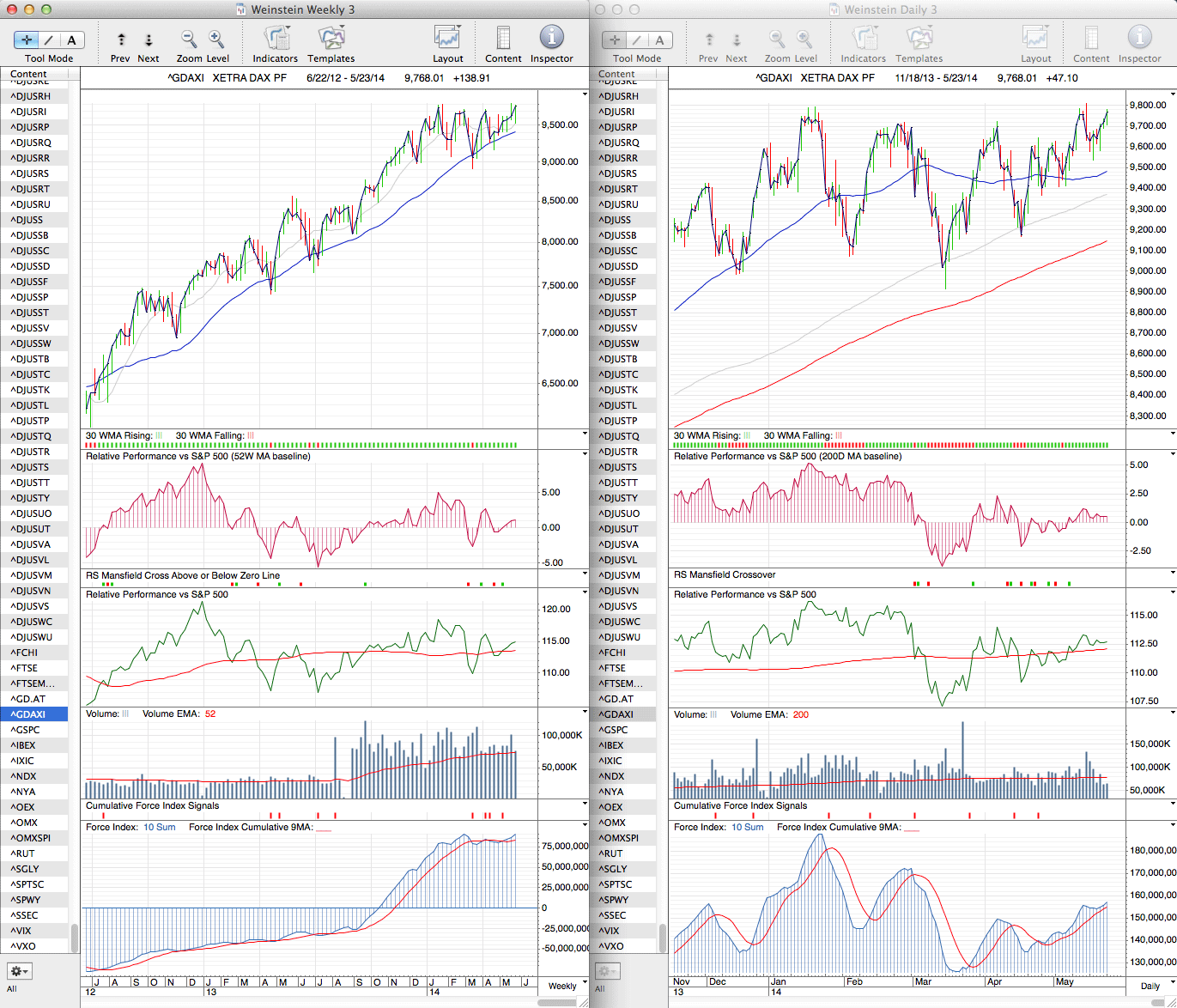1177x1008 pixels.
Task: Select the line drawing tool in Weekly window
Action: pos(49,40)
